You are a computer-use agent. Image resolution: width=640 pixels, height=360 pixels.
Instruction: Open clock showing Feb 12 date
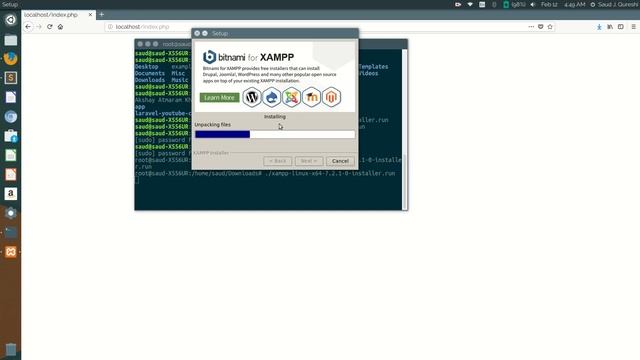(563, 4)
